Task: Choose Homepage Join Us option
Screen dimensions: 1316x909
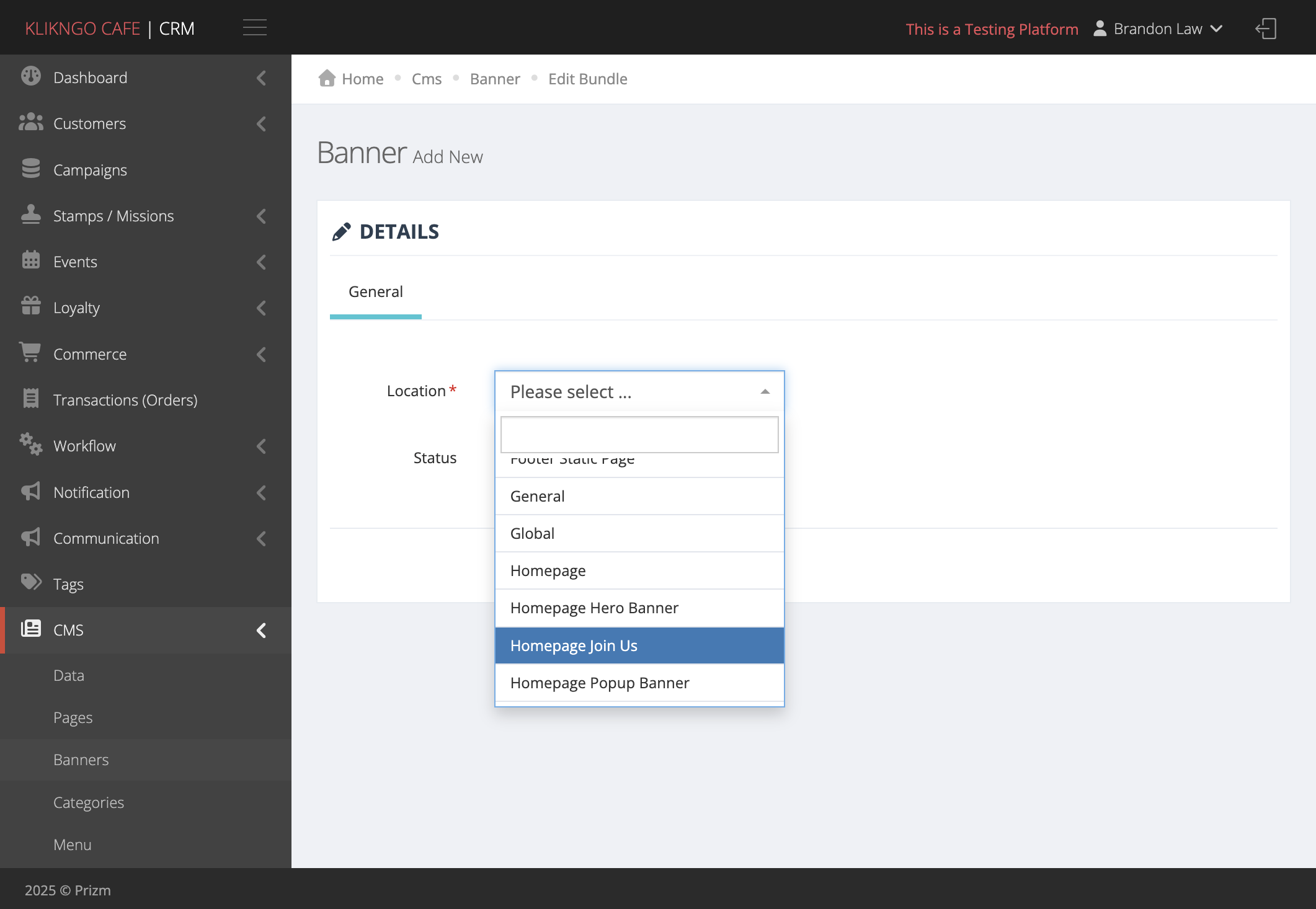Action: point(639,645)
